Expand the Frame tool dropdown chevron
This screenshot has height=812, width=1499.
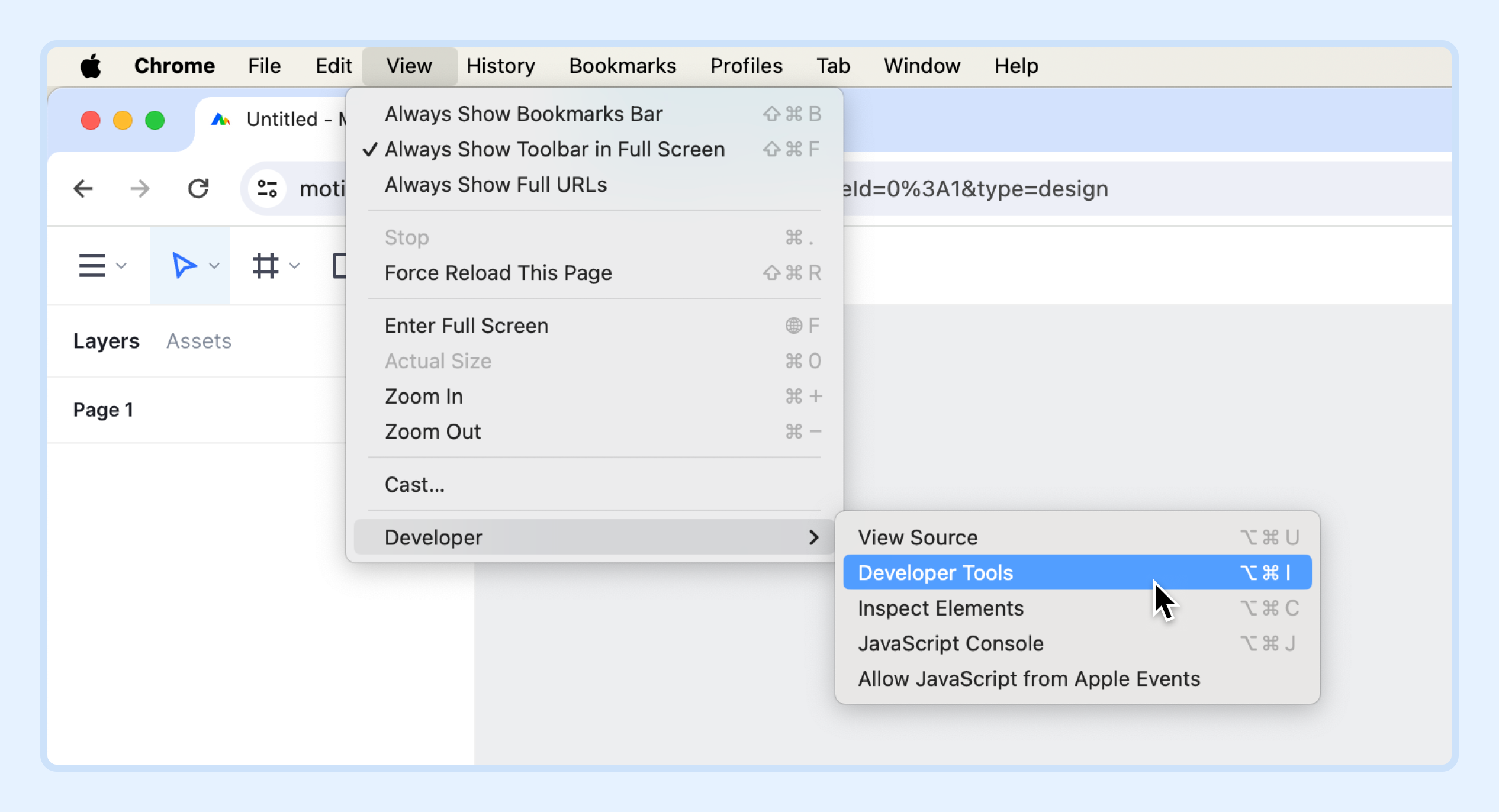(x=295, y=266)
